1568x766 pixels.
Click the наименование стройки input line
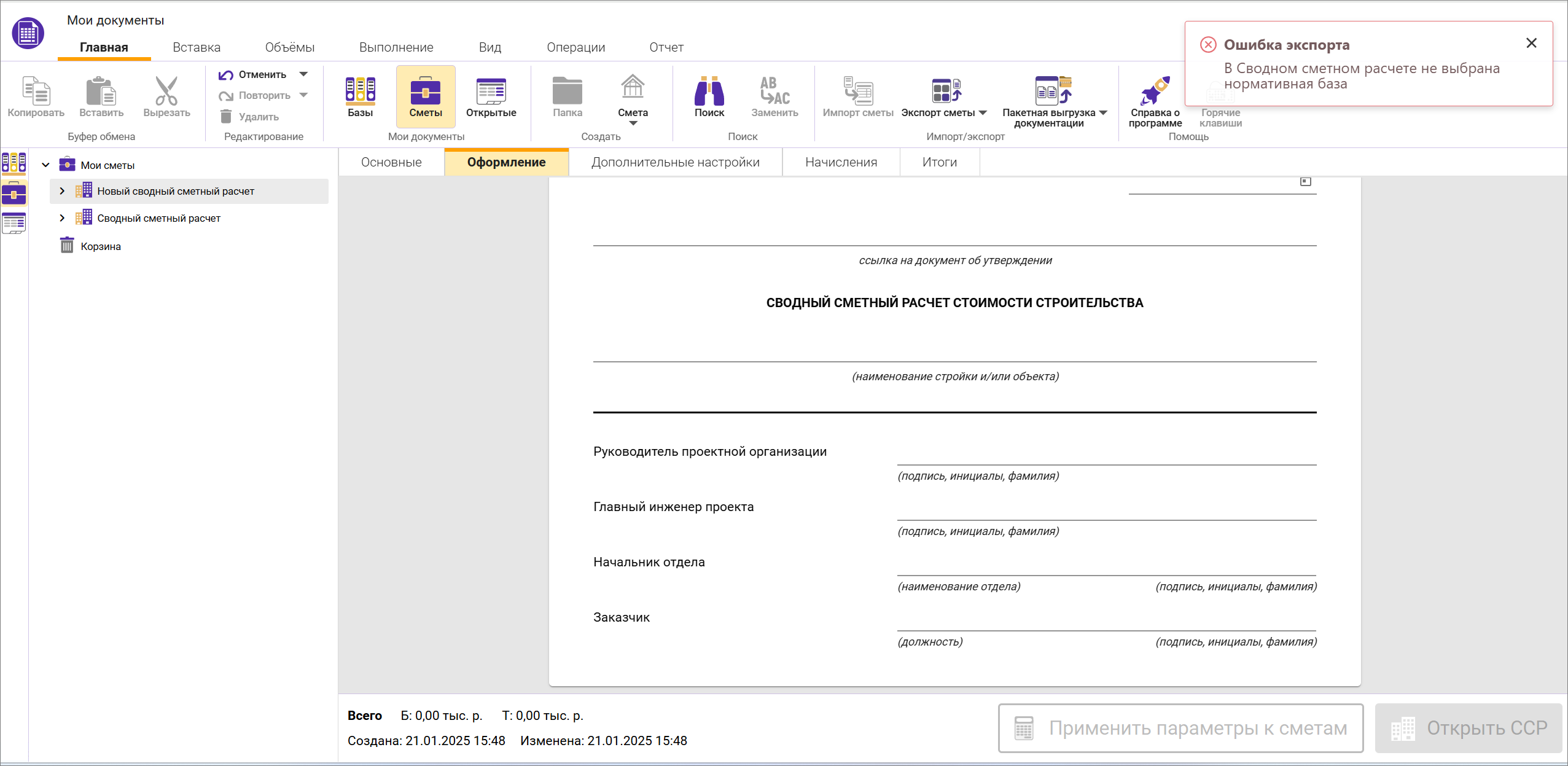point(954,351)
